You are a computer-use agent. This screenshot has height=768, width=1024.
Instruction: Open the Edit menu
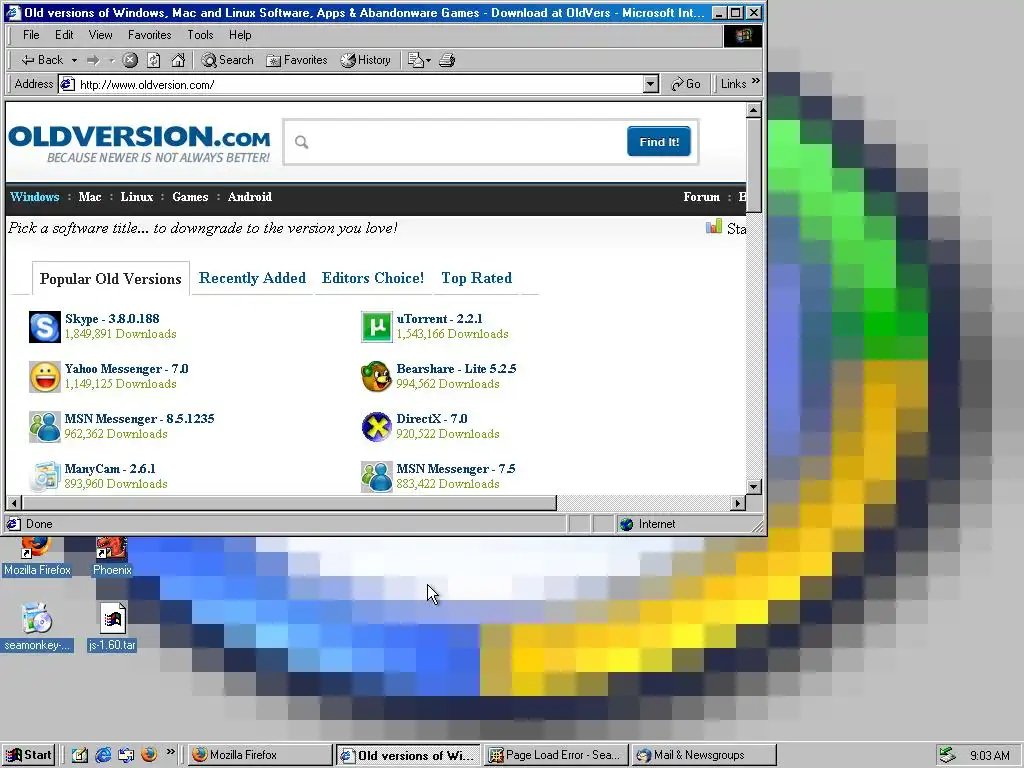64,35
